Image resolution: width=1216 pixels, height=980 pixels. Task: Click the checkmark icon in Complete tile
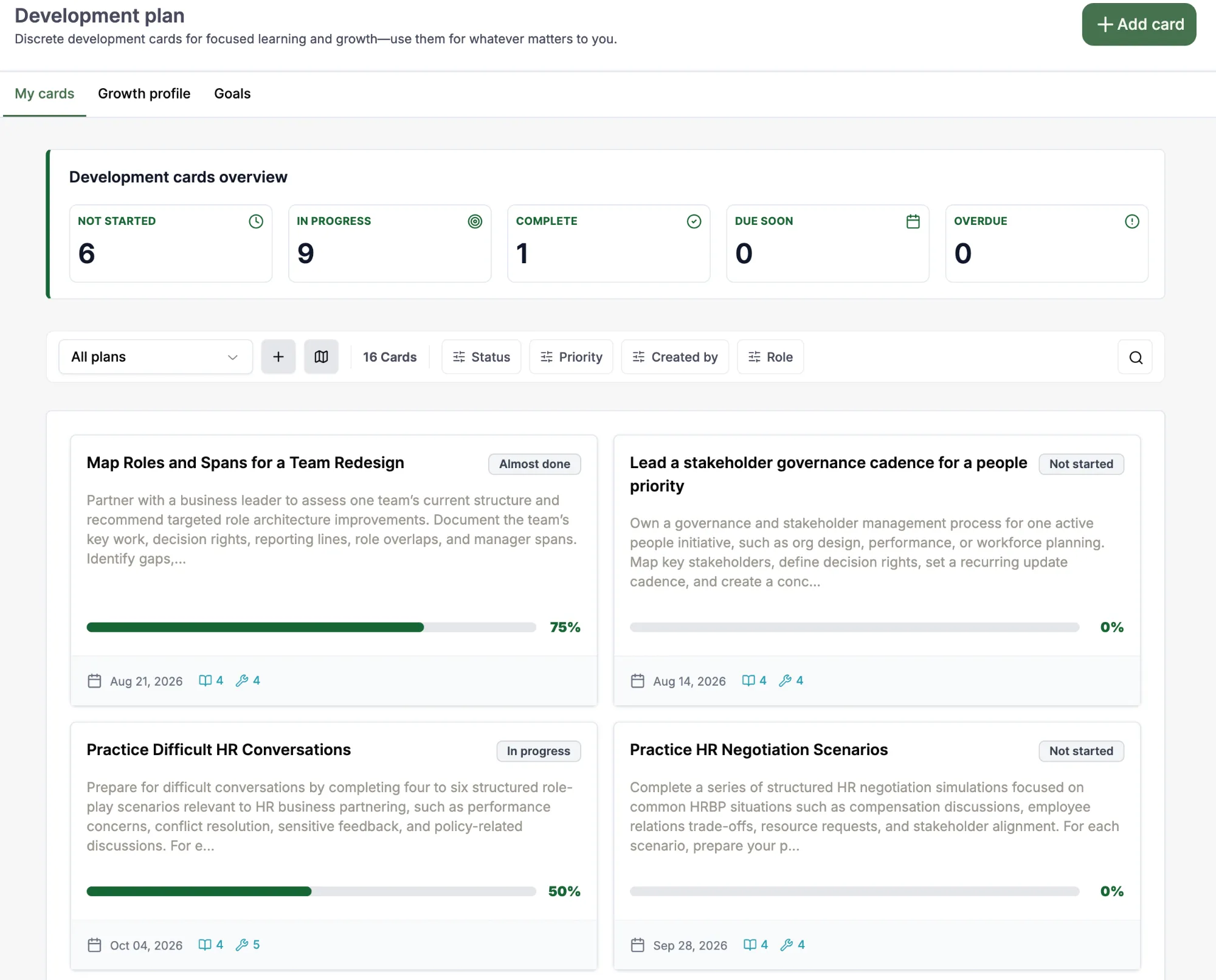pos(694,221)
